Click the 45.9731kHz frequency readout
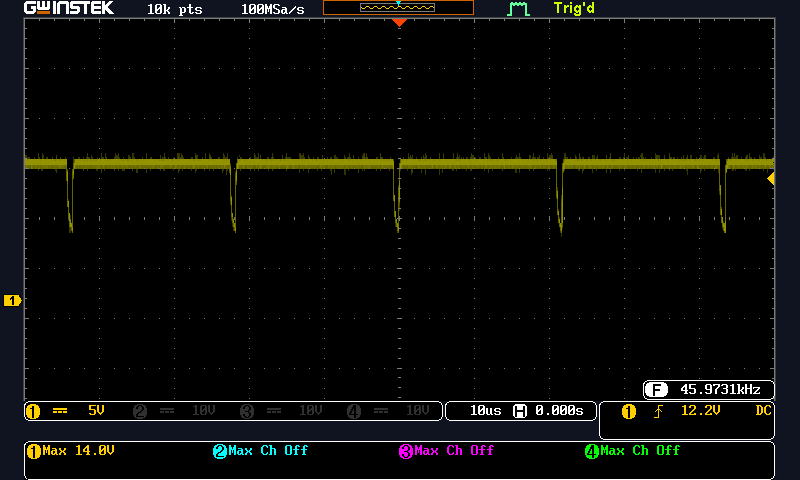Screen dimensions: 800x480 point(720,389)
